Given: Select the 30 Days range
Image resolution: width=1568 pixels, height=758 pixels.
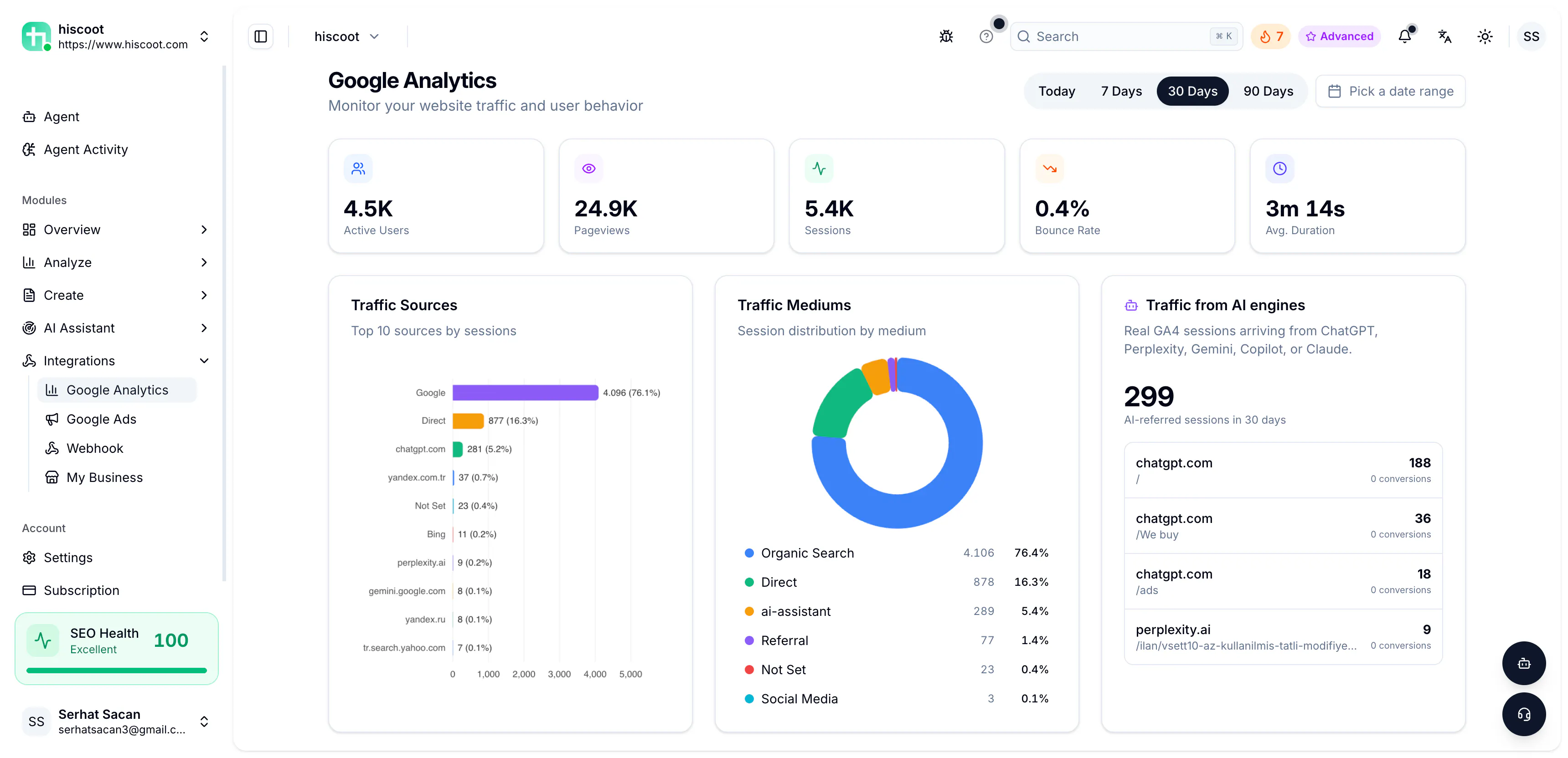Looking at the screenshot, I should (x=1192, y=91).
